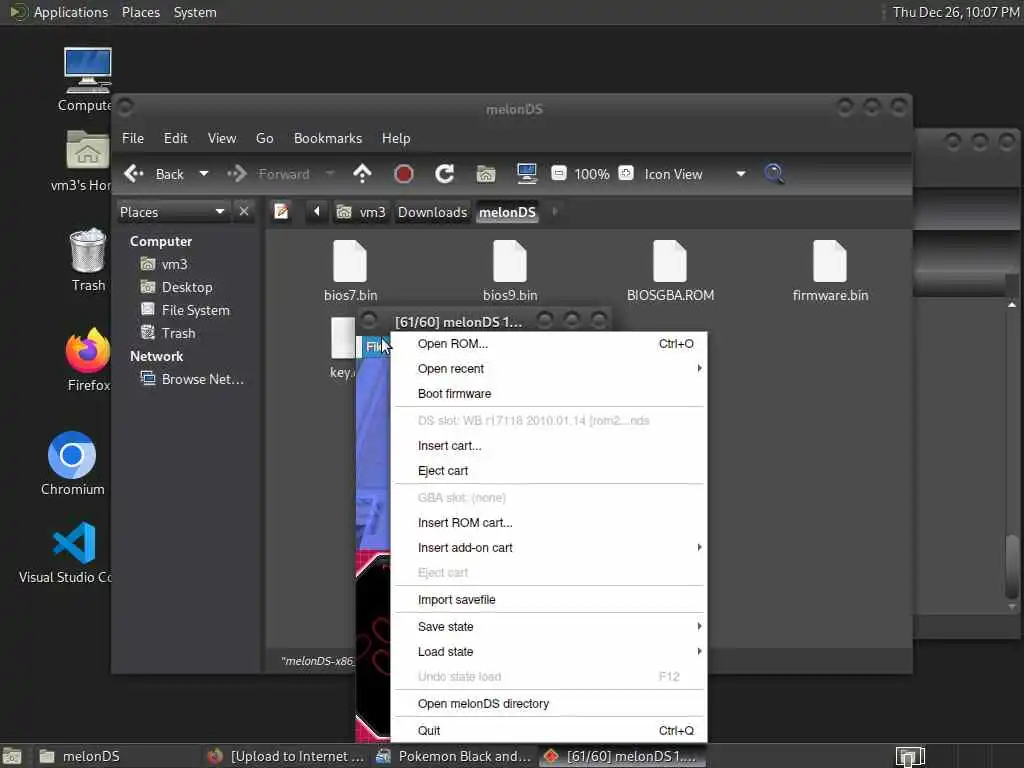Expand the Save state submenu

coord(549,626)
